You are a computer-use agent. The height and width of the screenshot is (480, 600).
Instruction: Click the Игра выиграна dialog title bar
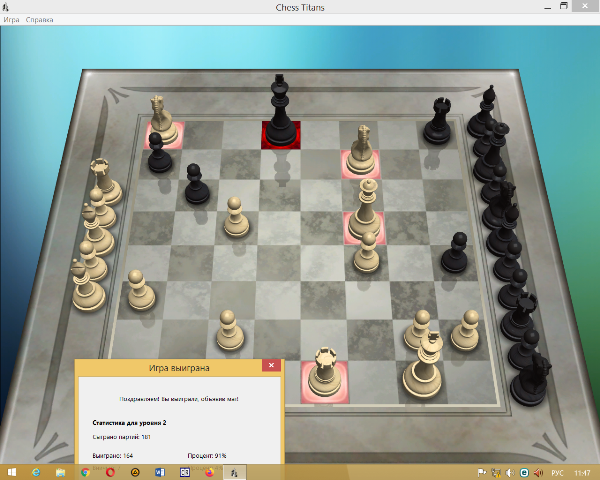click(x=170, y=368)
